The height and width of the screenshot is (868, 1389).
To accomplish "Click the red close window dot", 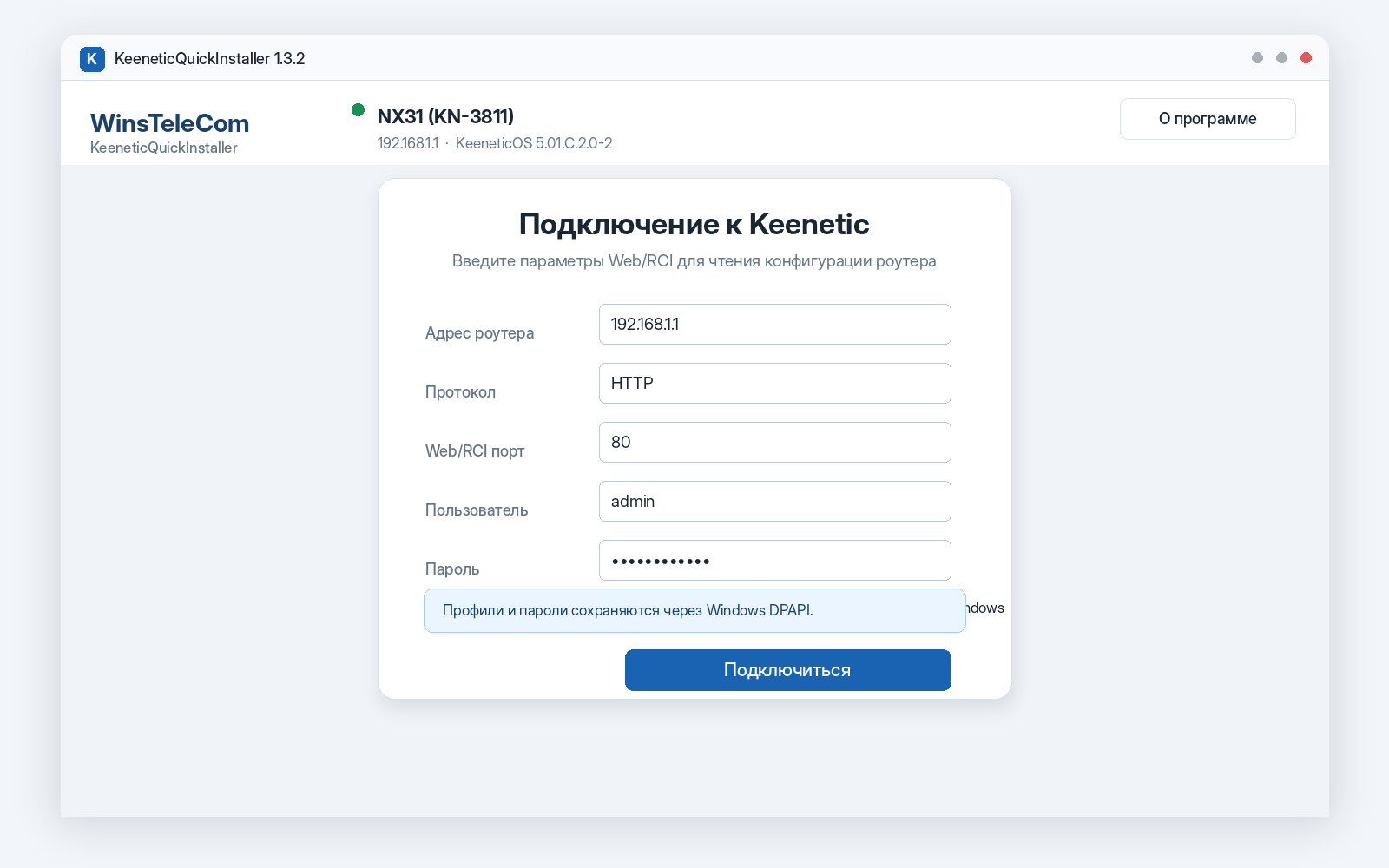I will tap(1306, 57).
